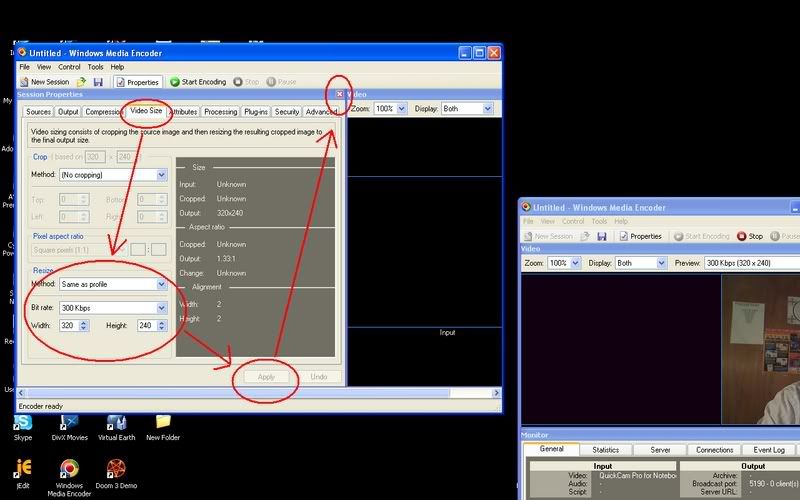Expand the Resize Method dropdown
The image size is (800, 500).
click(x=162, y=284)
